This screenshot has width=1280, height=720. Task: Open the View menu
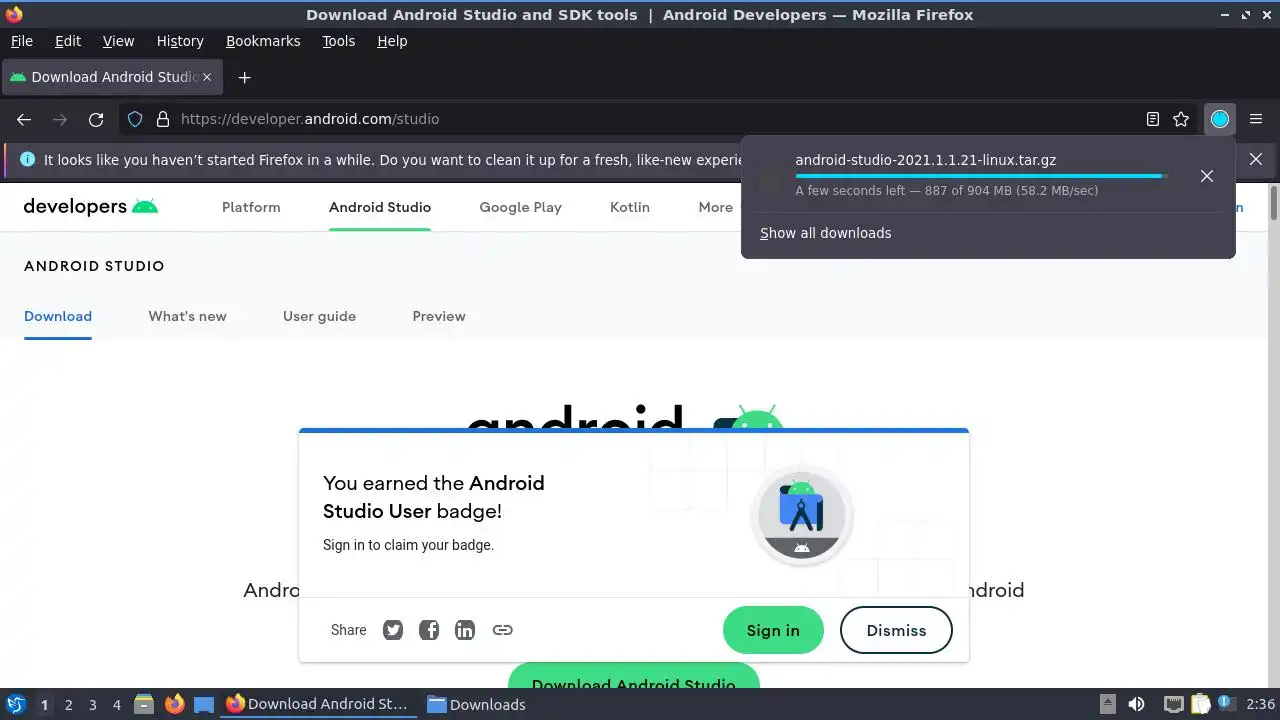point(118,41)
